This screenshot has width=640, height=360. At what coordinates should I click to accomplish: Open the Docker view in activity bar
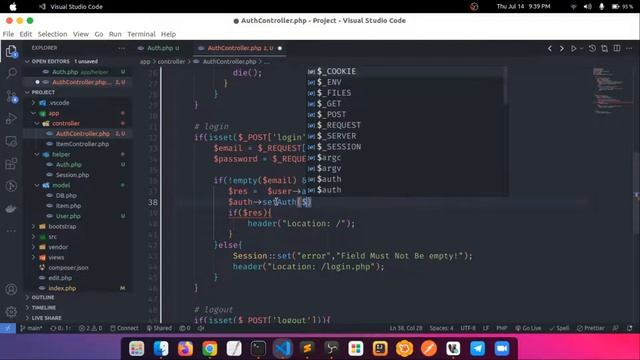(x=11, y=209)
